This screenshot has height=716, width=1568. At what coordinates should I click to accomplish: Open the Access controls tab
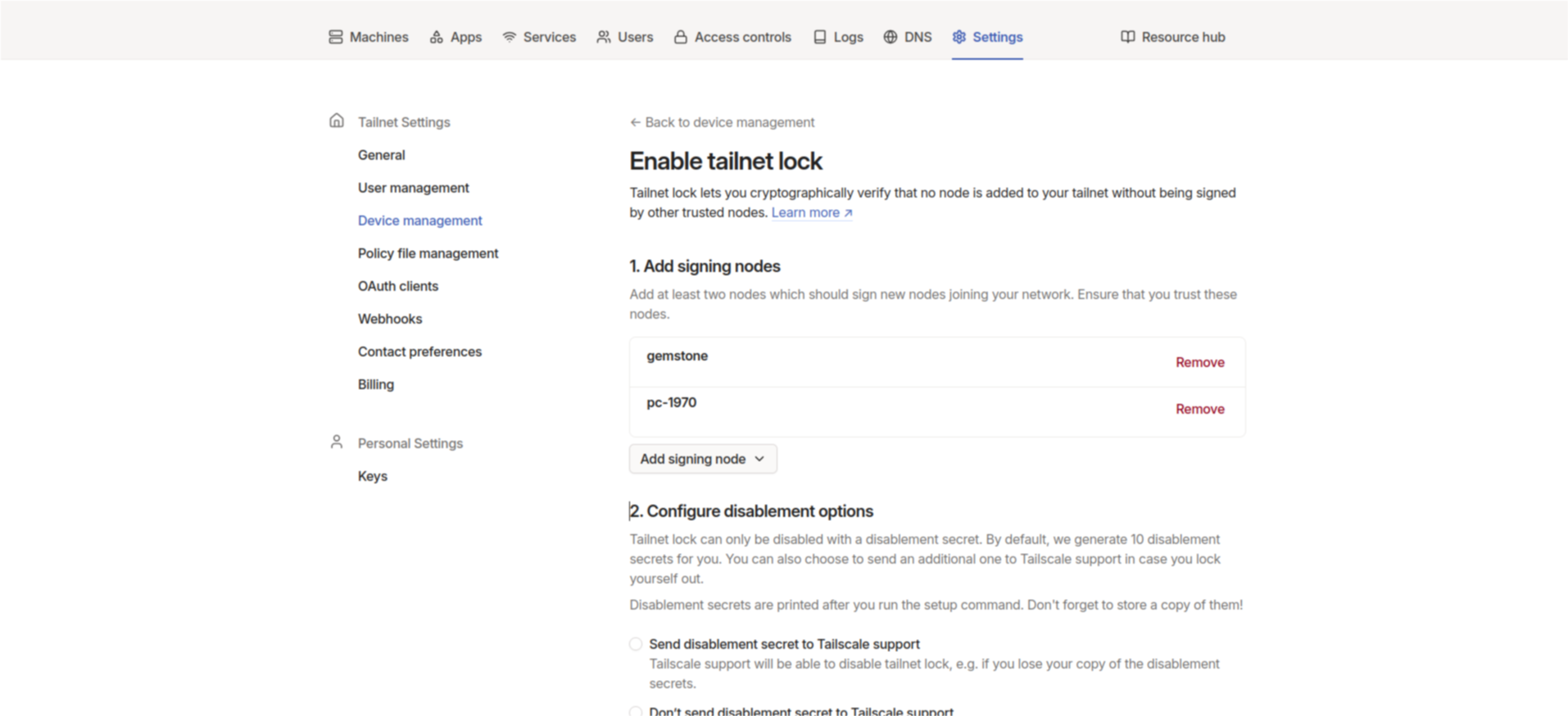coord(733,37)
